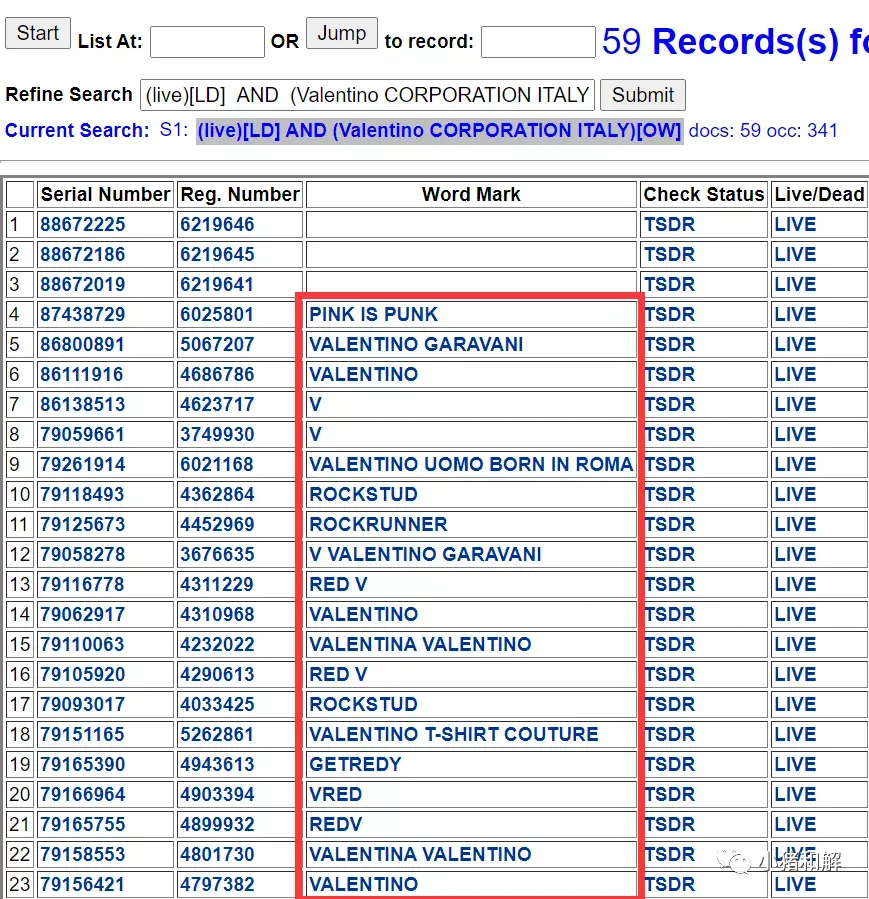Open VALENTINO GARAVANI trademark record

pos(416,345)
